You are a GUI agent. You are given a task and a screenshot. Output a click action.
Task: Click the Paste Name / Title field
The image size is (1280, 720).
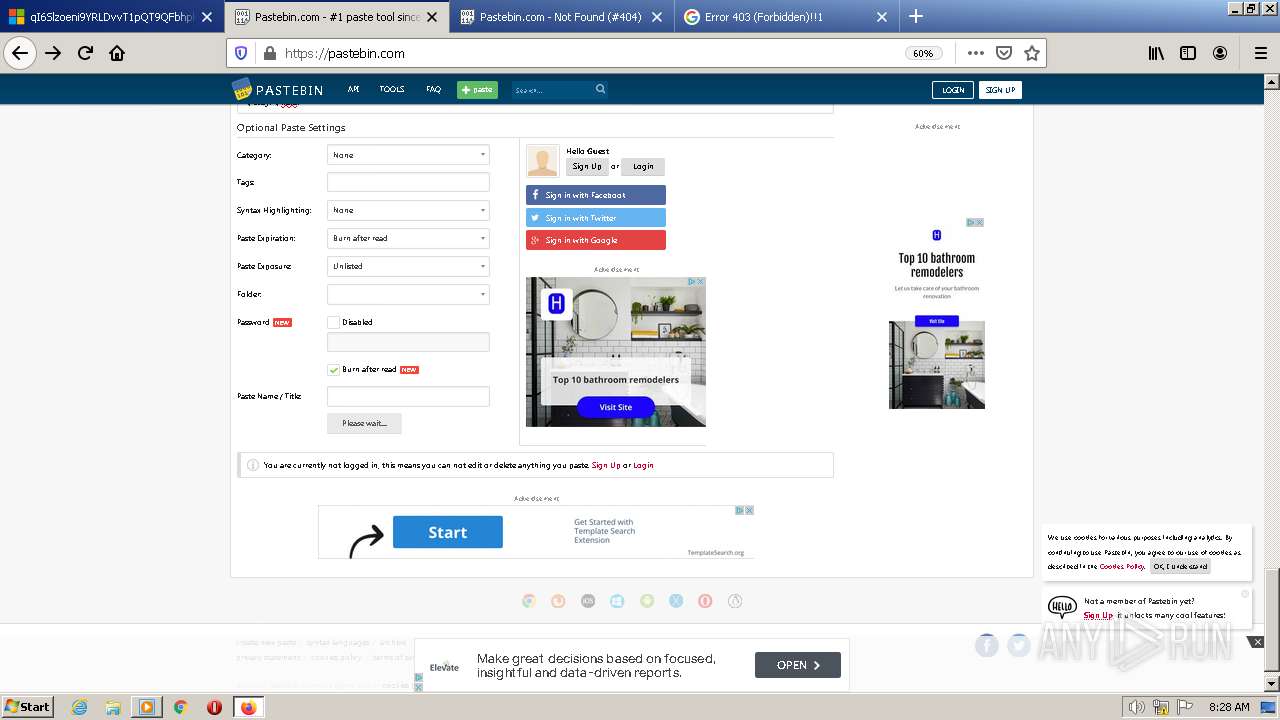coord(408,396)
